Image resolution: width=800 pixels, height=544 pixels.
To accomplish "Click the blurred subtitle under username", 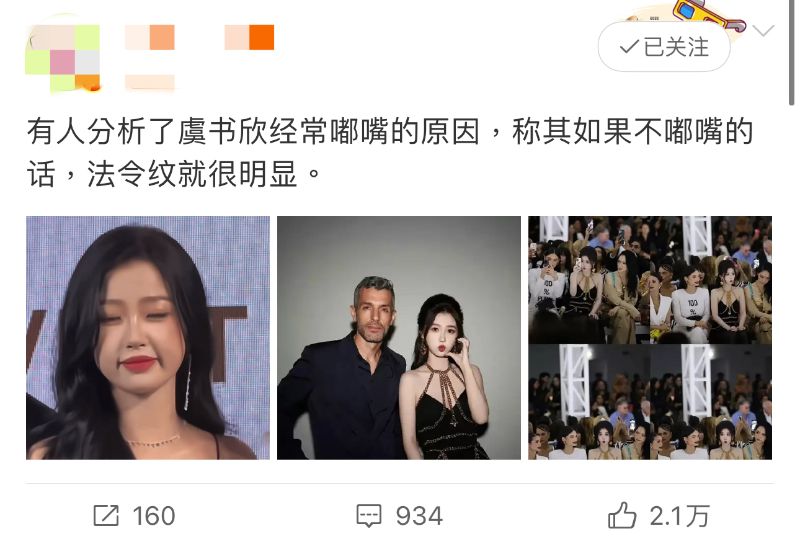I will tap(150, 82).
